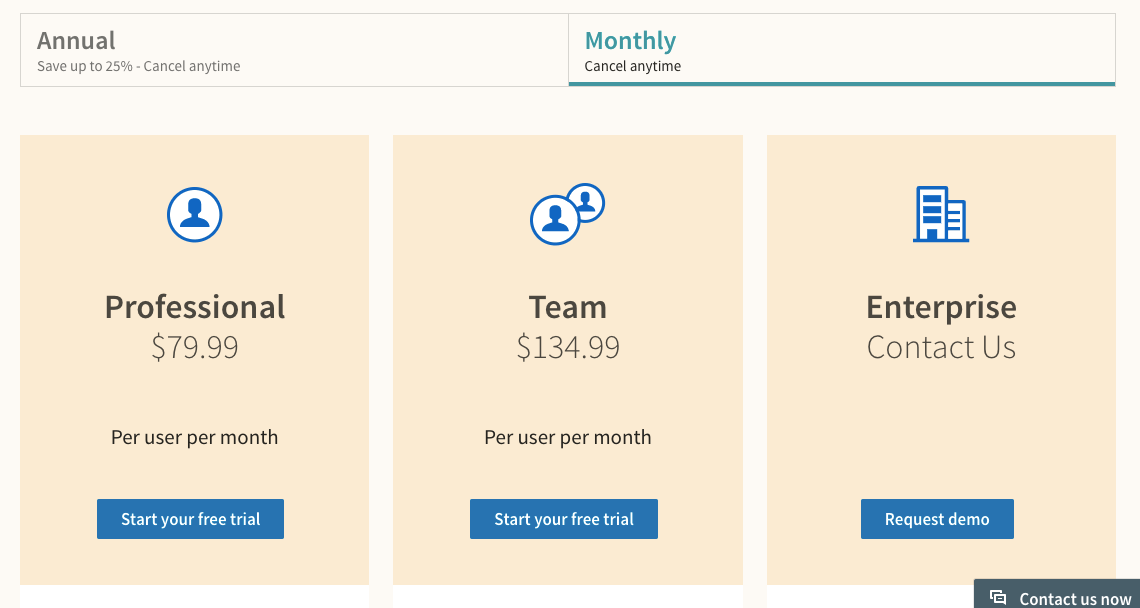Start free trial for Team plan

click(x=564, y=519)
